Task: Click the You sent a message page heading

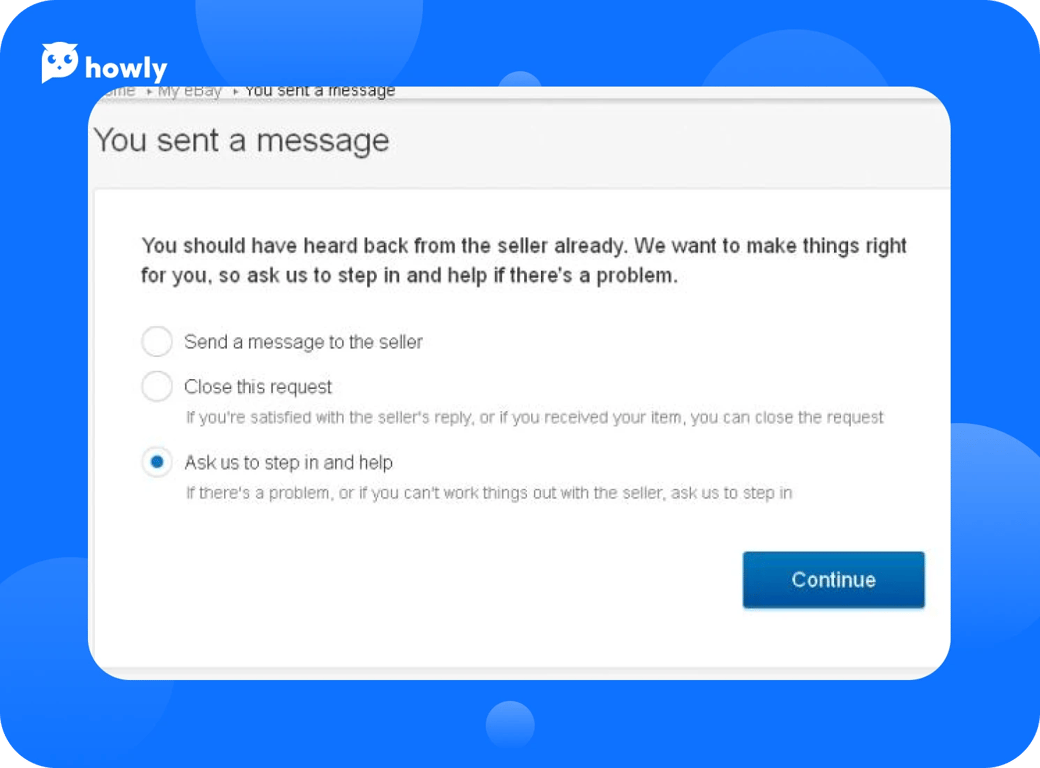Action: (241, 140)
